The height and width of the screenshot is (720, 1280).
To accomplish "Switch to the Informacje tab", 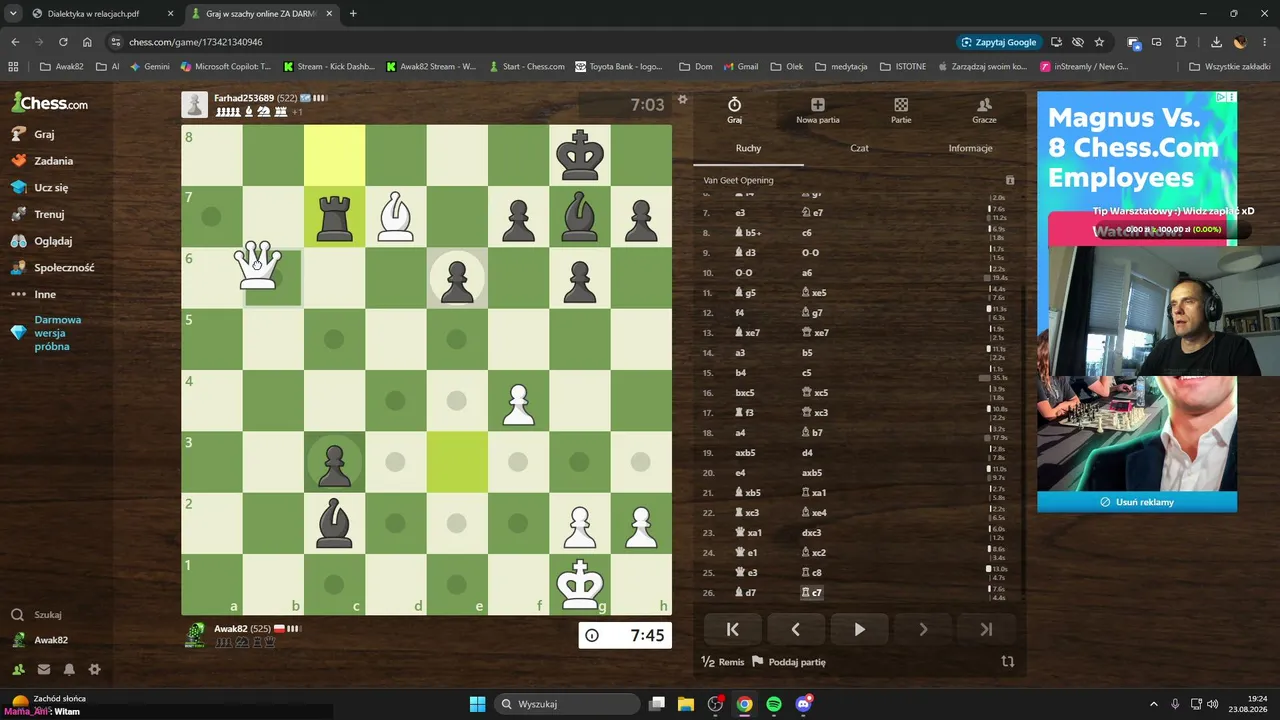I will coord(970,148).
